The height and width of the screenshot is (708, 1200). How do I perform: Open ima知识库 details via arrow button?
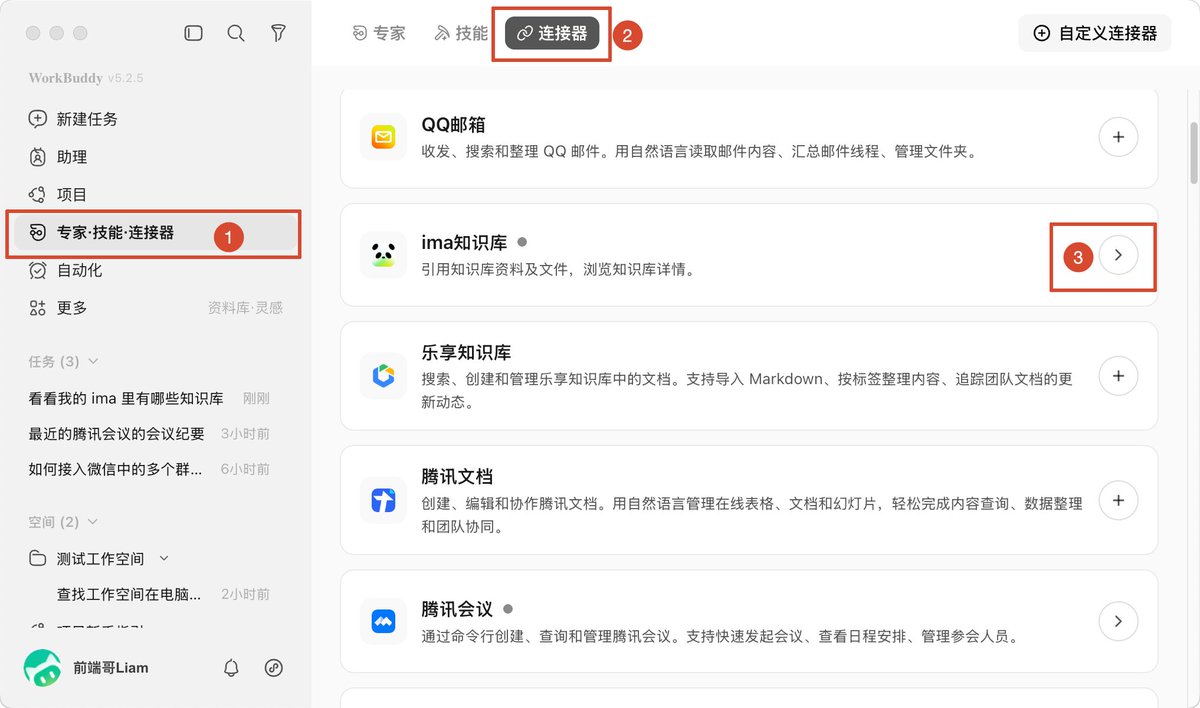[1118, 255]
